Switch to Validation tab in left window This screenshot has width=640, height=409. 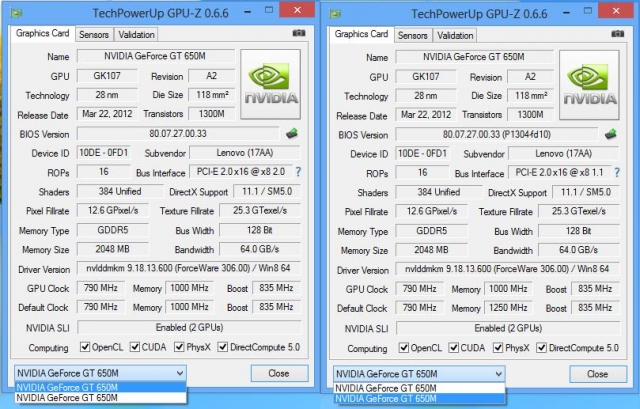[x=136, y=35]
